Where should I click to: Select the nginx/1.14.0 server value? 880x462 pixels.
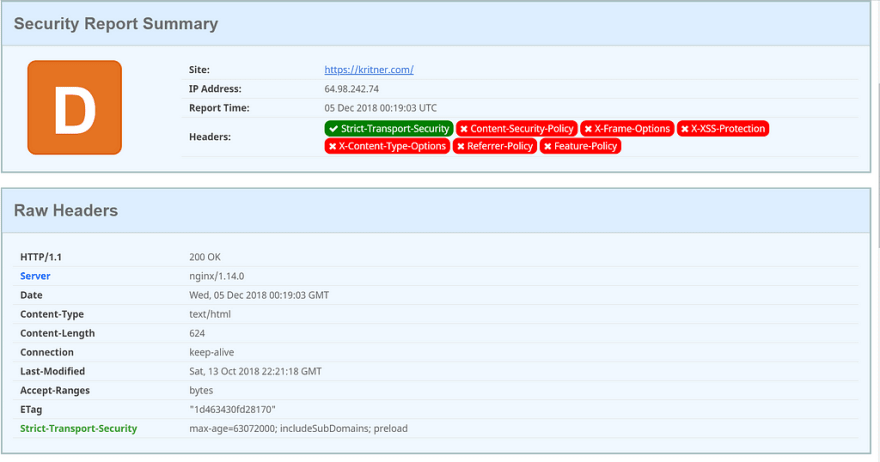(x=217, y=276)
